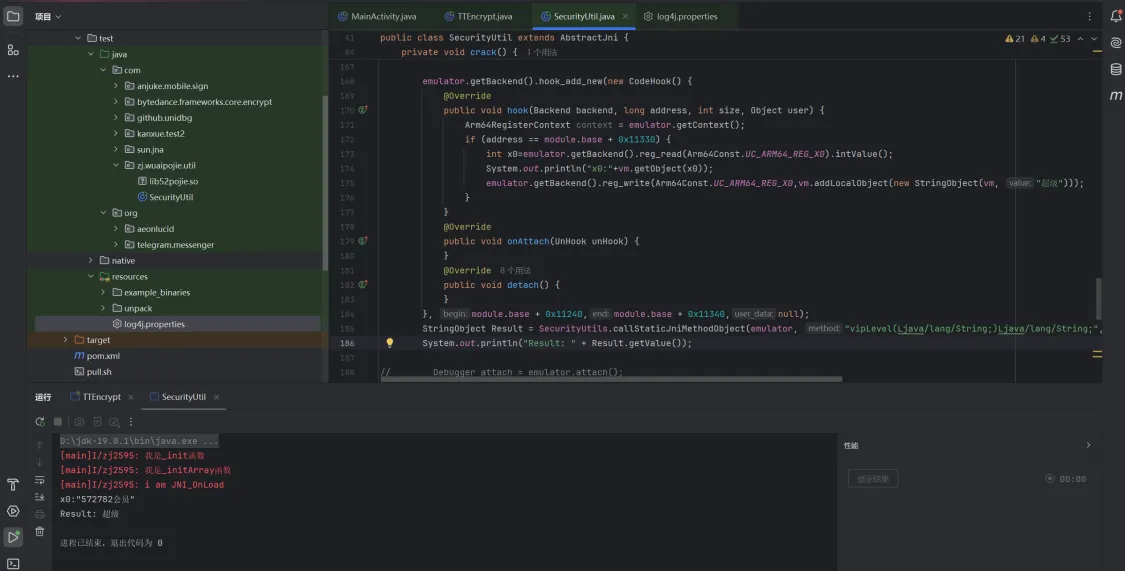The width and height of the screenshot is (1125, 571).
Task: Open the Notifications bell panel
Action: pos(1116,17)
